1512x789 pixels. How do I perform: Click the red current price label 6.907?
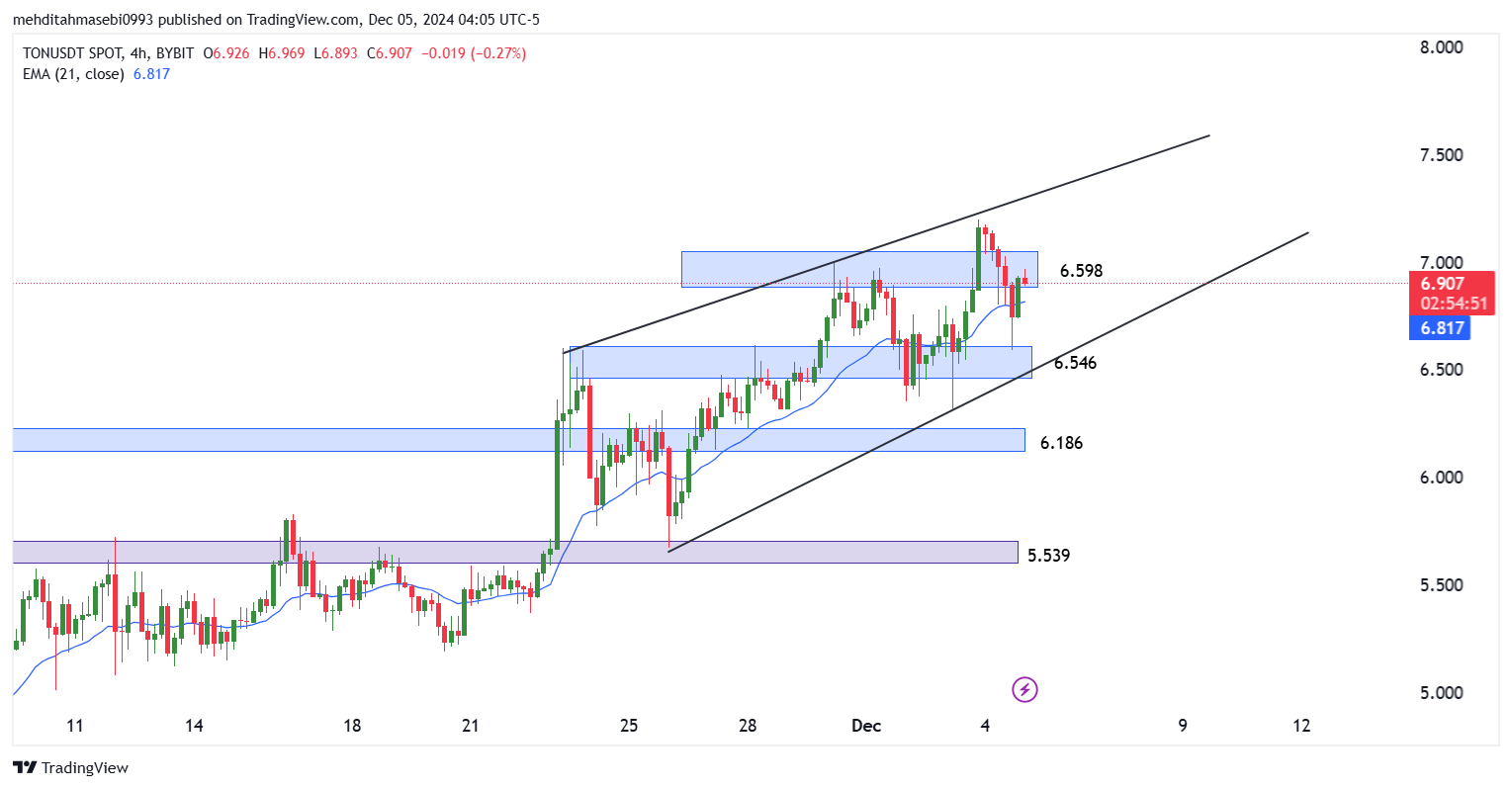click(x=1442, y=284)
